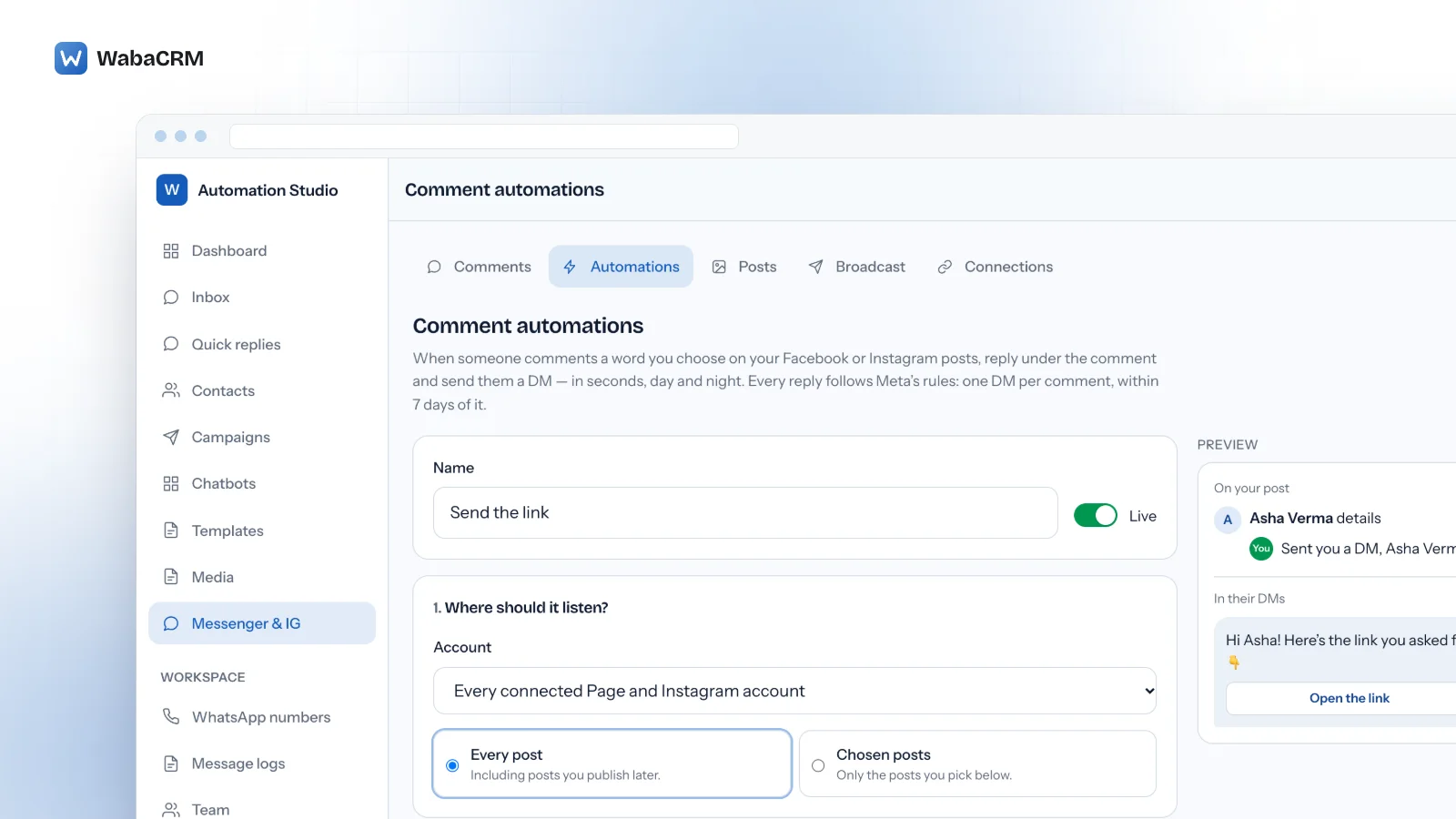1456x819 pixels.
Task: Switch to the Posts tab
Action: click(744, 267)
